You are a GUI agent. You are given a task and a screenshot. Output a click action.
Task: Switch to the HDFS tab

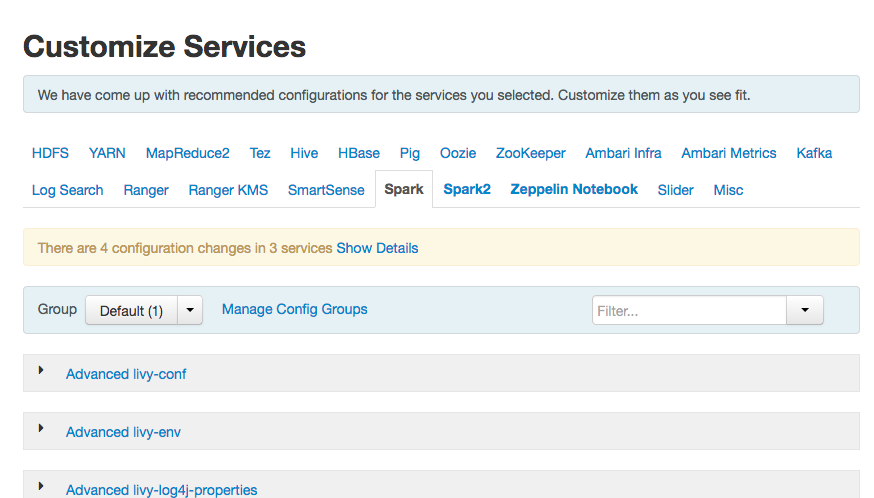50,153
